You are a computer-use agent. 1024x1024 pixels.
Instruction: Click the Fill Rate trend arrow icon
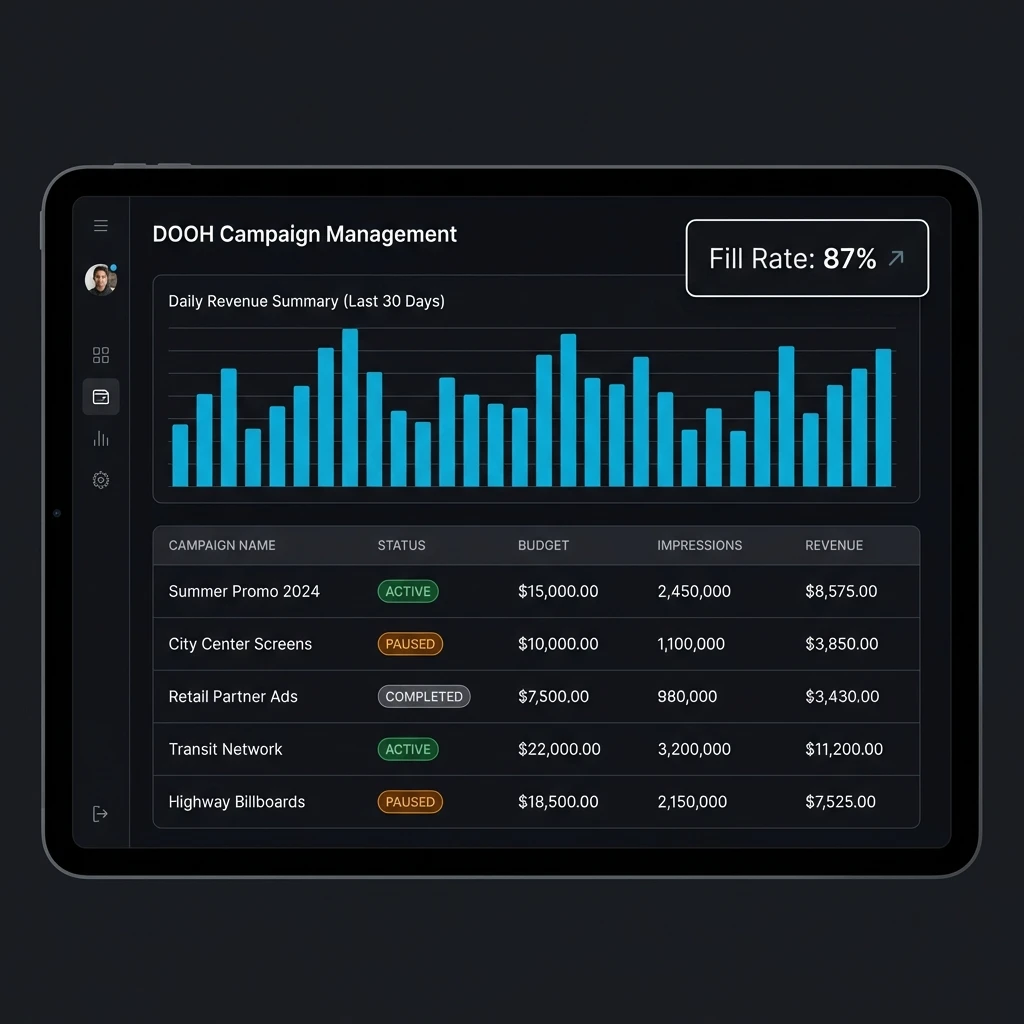click(897, 258)
